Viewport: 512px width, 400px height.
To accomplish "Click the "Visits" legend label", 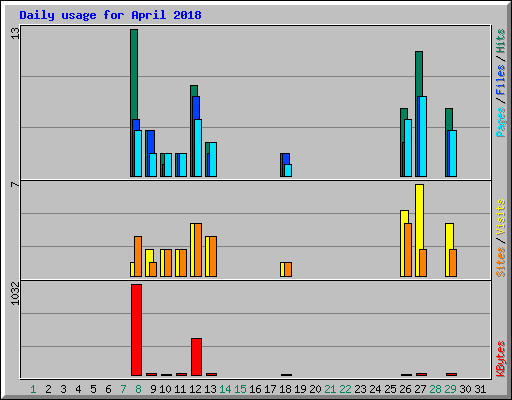I will point(501,217).
